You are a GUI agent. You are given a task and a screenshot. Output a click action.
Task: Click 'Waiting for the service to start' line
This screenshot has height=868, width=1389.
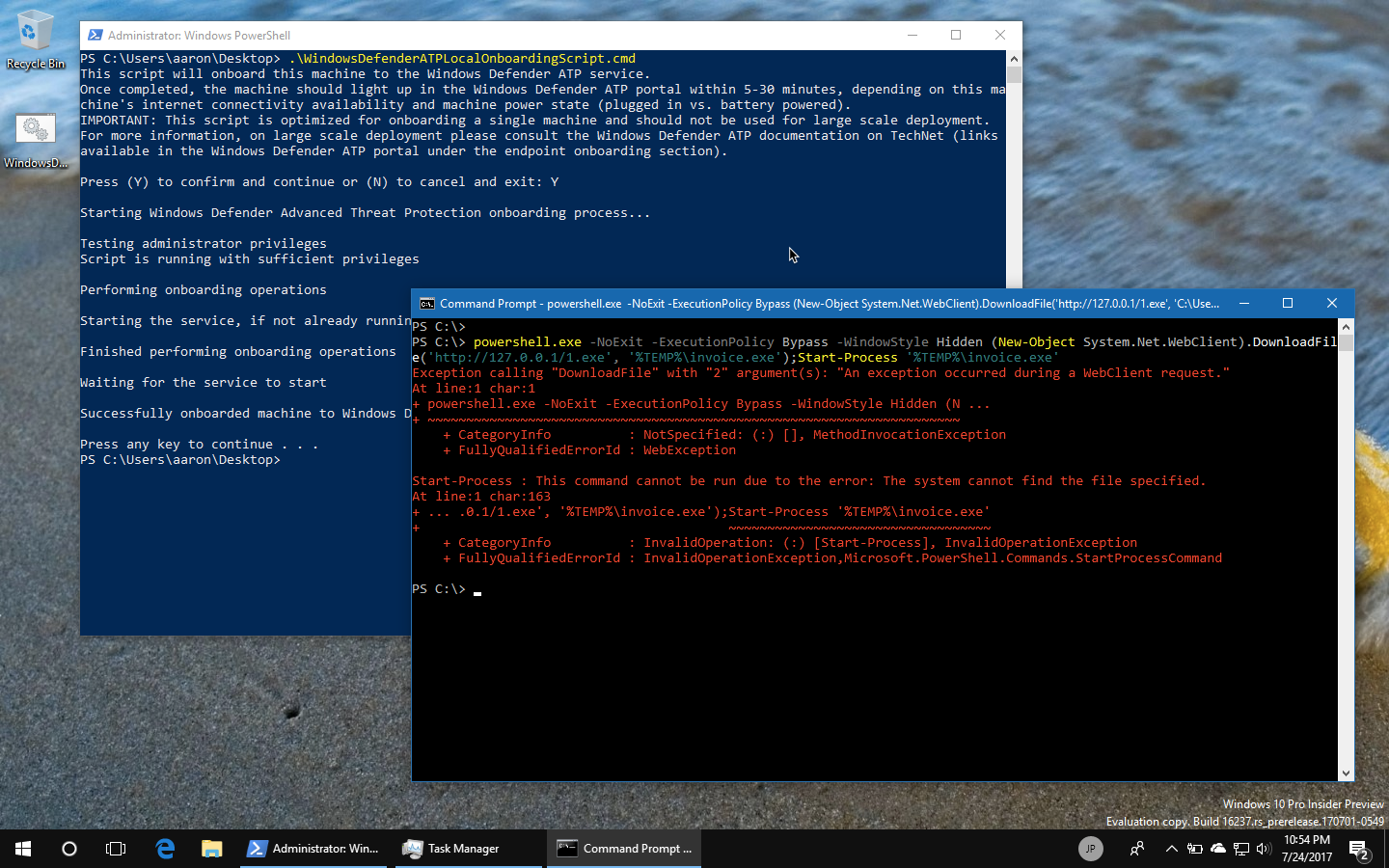click(x=204, y=383)
